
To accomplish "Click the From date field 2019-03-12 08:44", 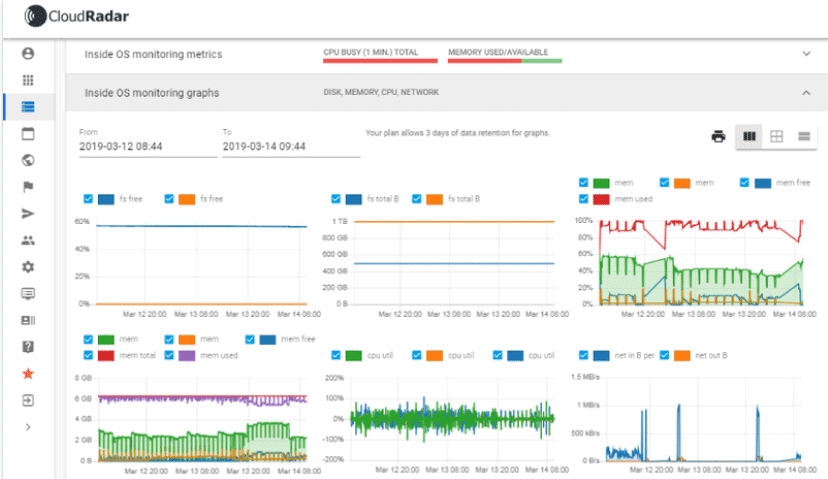I will 148,146.
